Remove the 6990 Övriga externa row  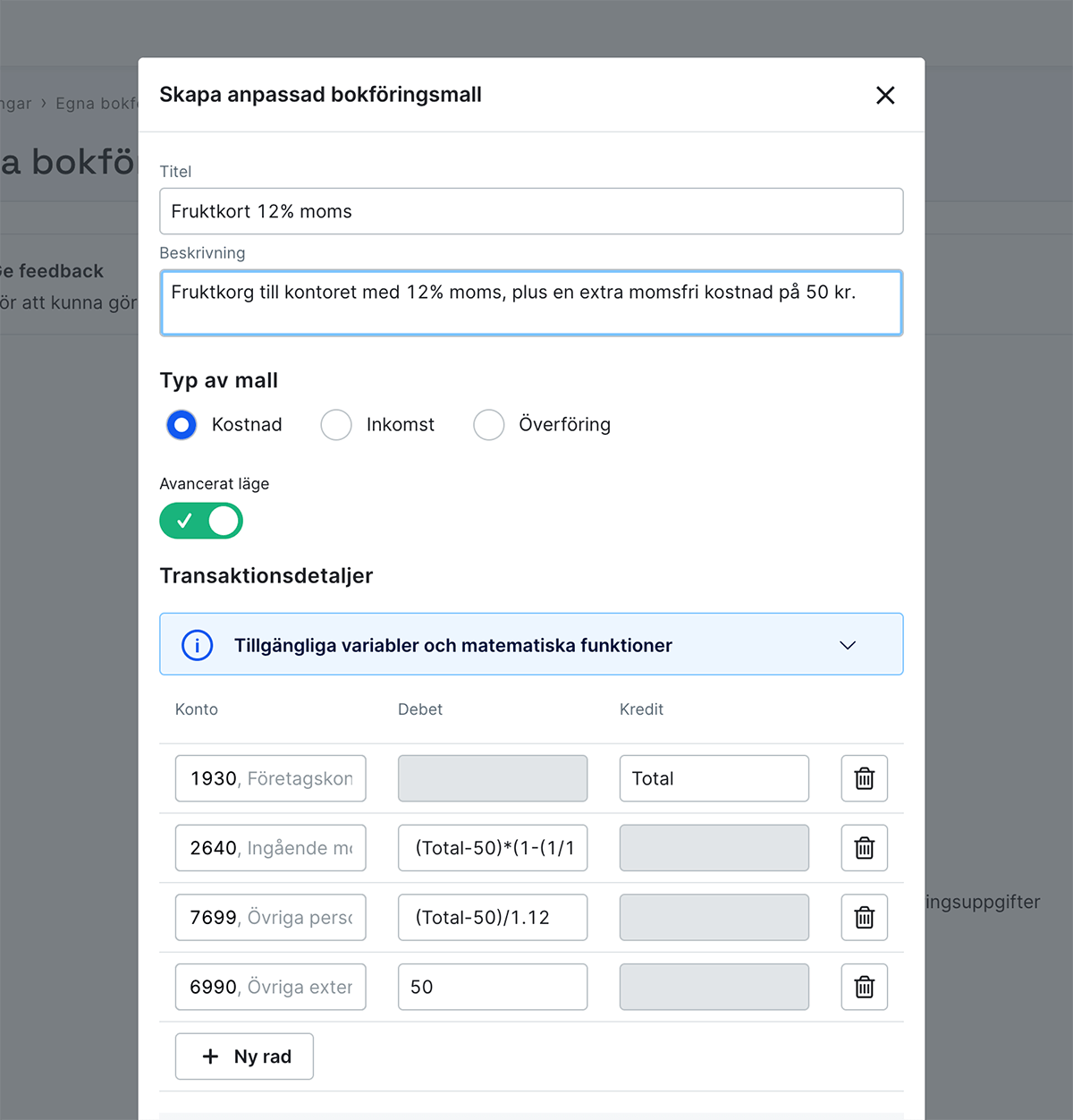864,987
